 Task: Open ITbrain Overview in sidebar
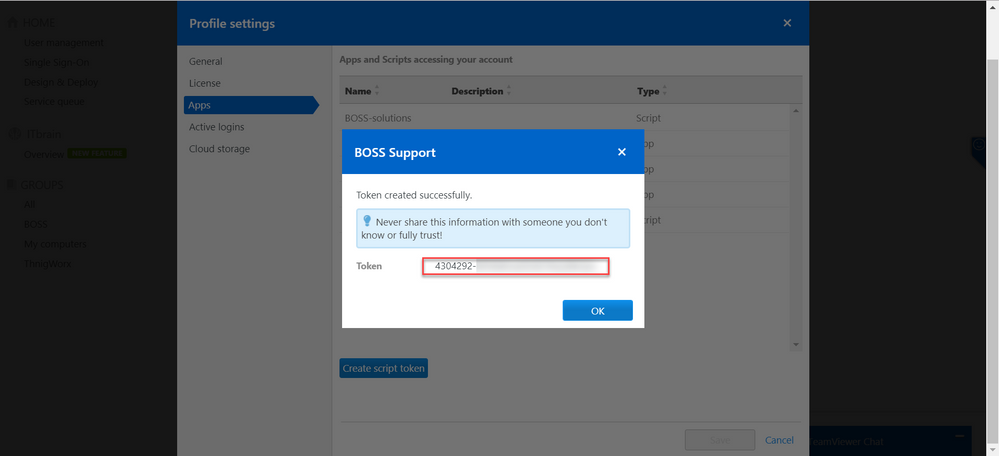point(44,154)
